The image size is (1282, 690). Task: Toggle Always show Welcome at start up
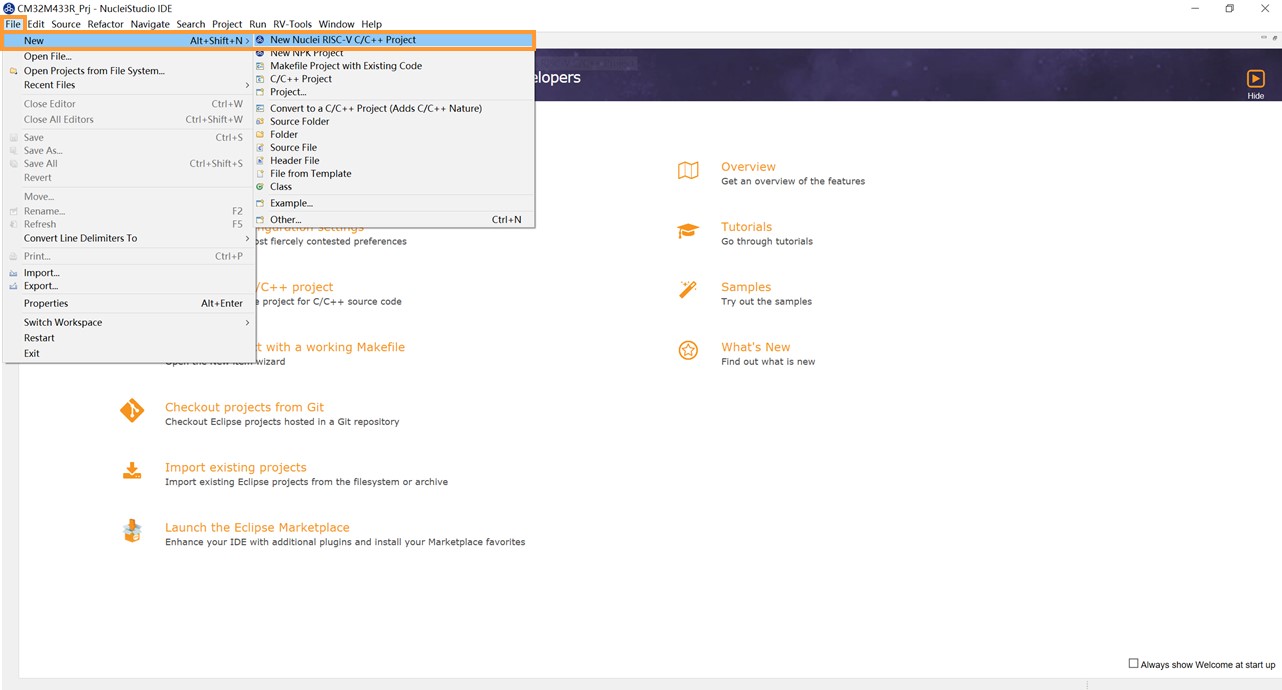coord(1133,664)
